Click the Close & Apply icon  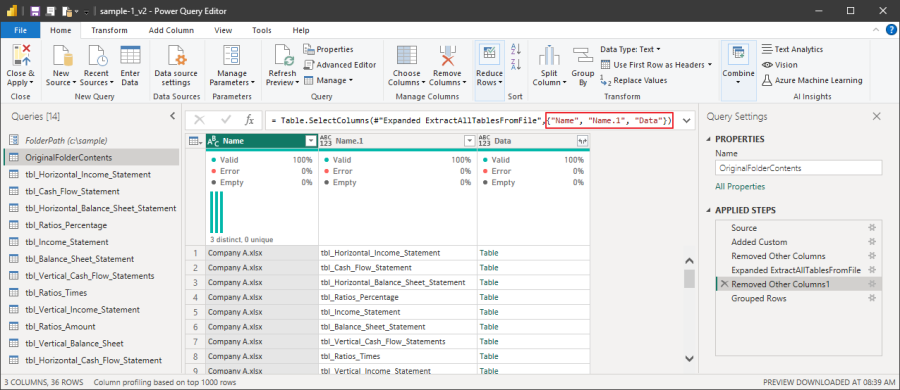click(21, 56)
